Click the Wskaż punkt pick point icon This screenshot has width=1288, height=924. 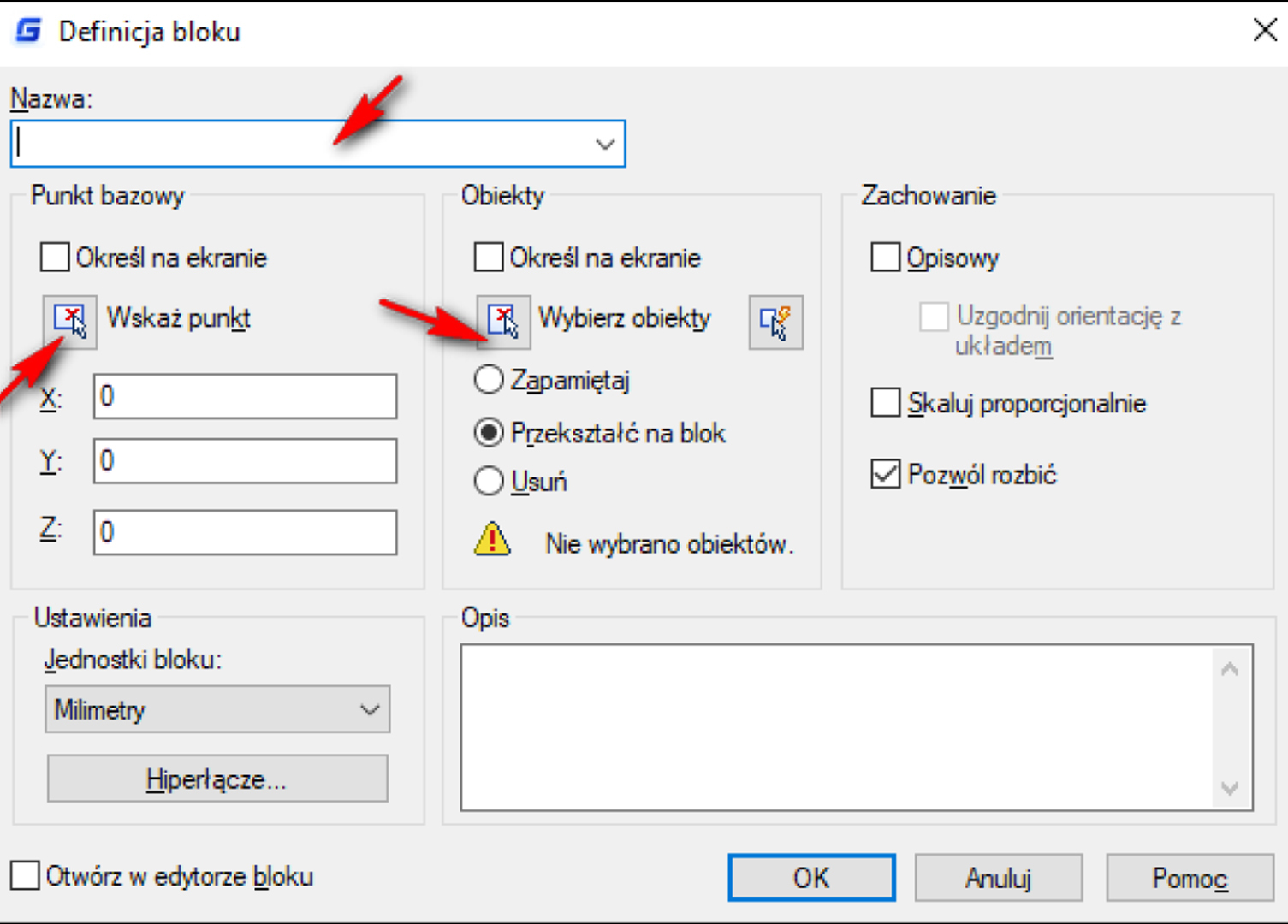coord(70,322)
